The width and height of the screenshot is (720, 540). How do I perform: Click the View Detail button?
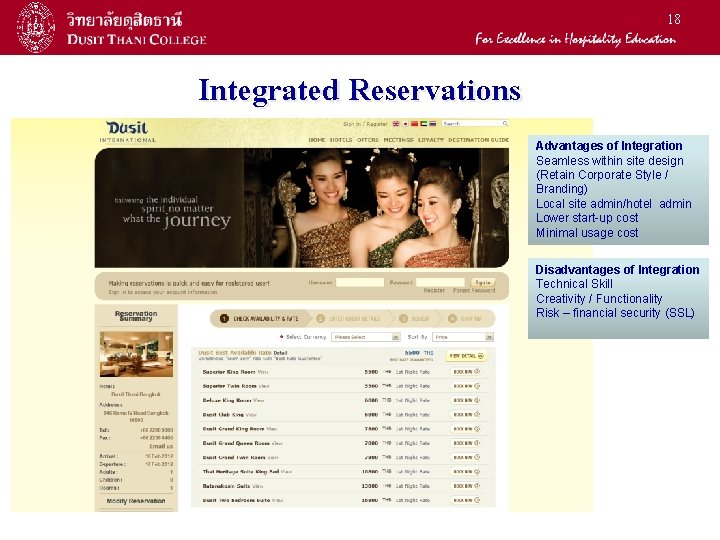pos(466,356)
